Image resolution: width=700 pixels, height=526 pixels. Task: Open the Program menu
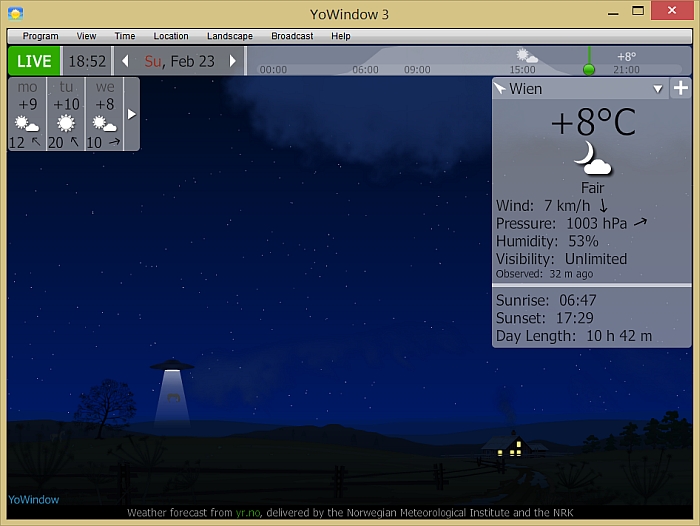coord(40,36)
